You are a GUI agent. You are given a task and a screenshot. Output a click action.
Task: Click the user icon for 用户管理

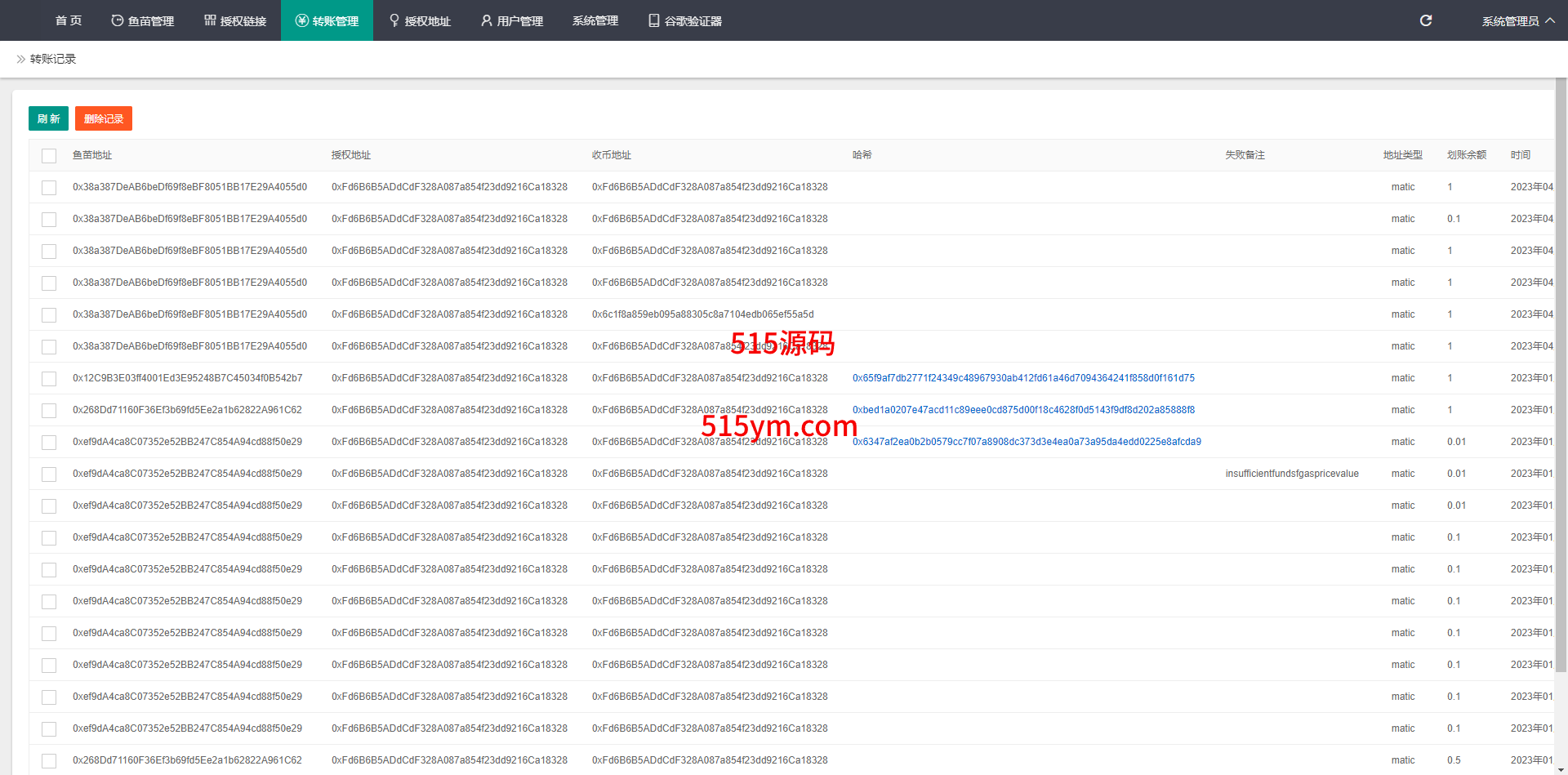tap(487, 20)
